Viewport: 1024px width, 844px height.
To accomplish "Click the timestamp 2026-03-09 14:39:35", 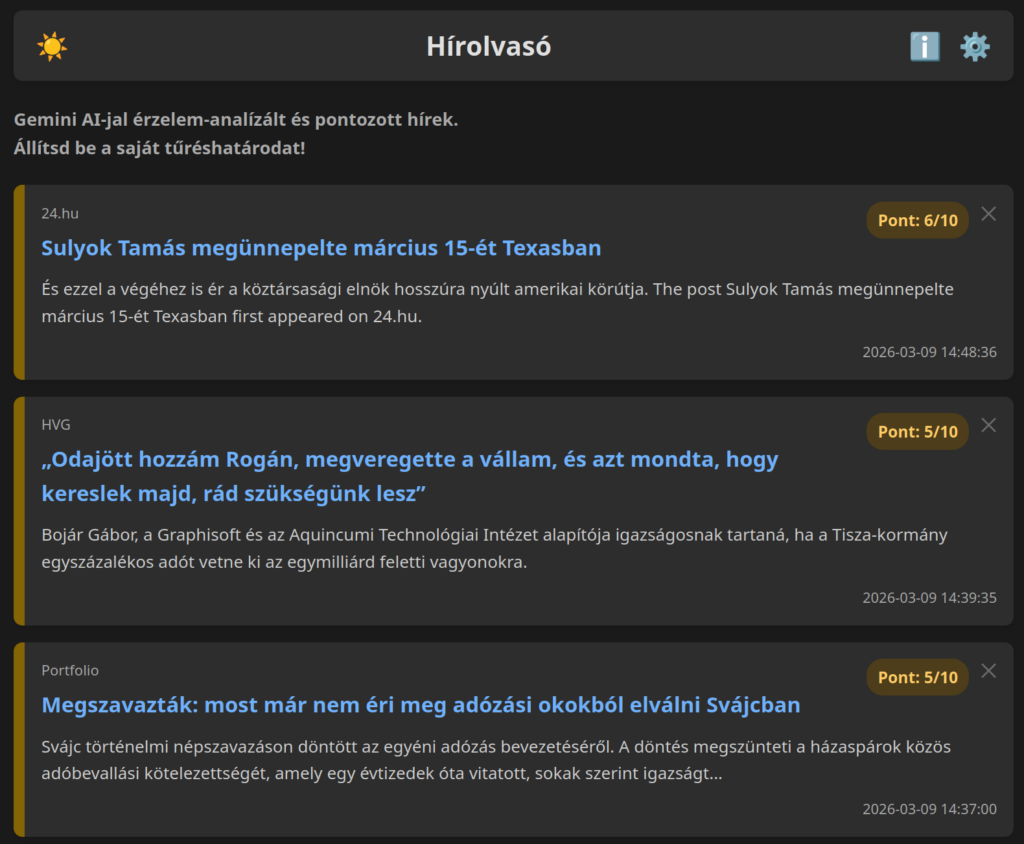I will (929, 598).
